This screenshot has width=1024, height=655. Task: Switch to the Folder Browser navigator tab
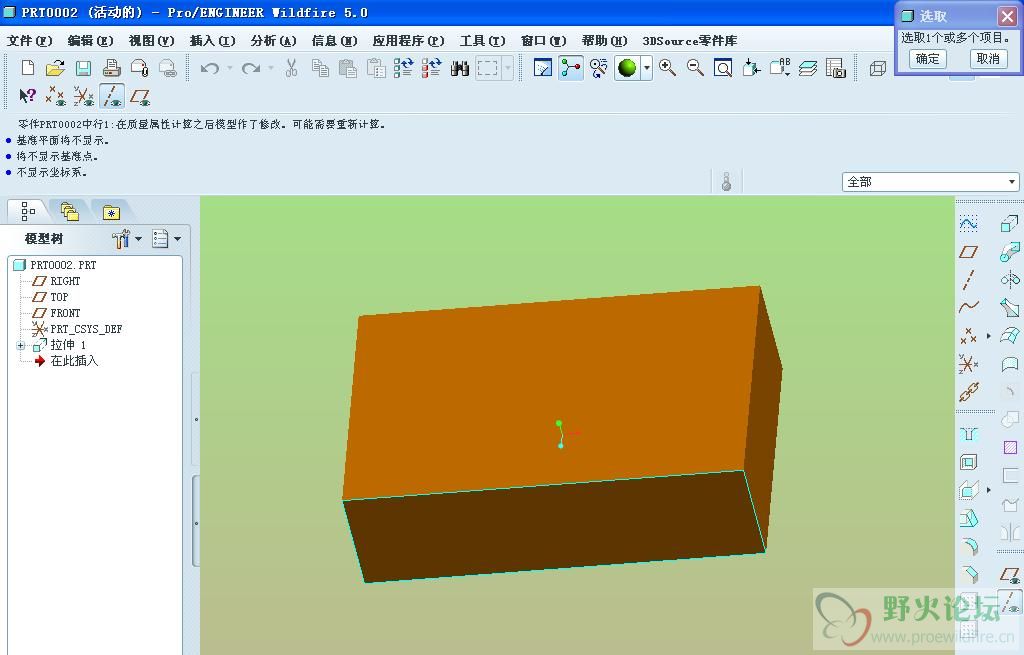[69, 211]
